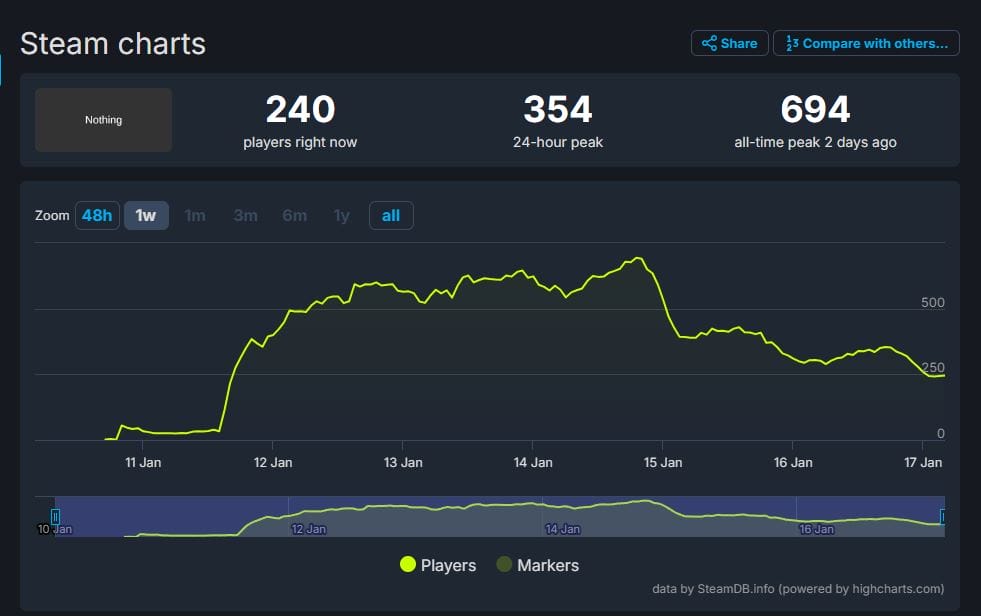Click the Share button icon
This screenshot has width=981, height=616.
[709, 43]
